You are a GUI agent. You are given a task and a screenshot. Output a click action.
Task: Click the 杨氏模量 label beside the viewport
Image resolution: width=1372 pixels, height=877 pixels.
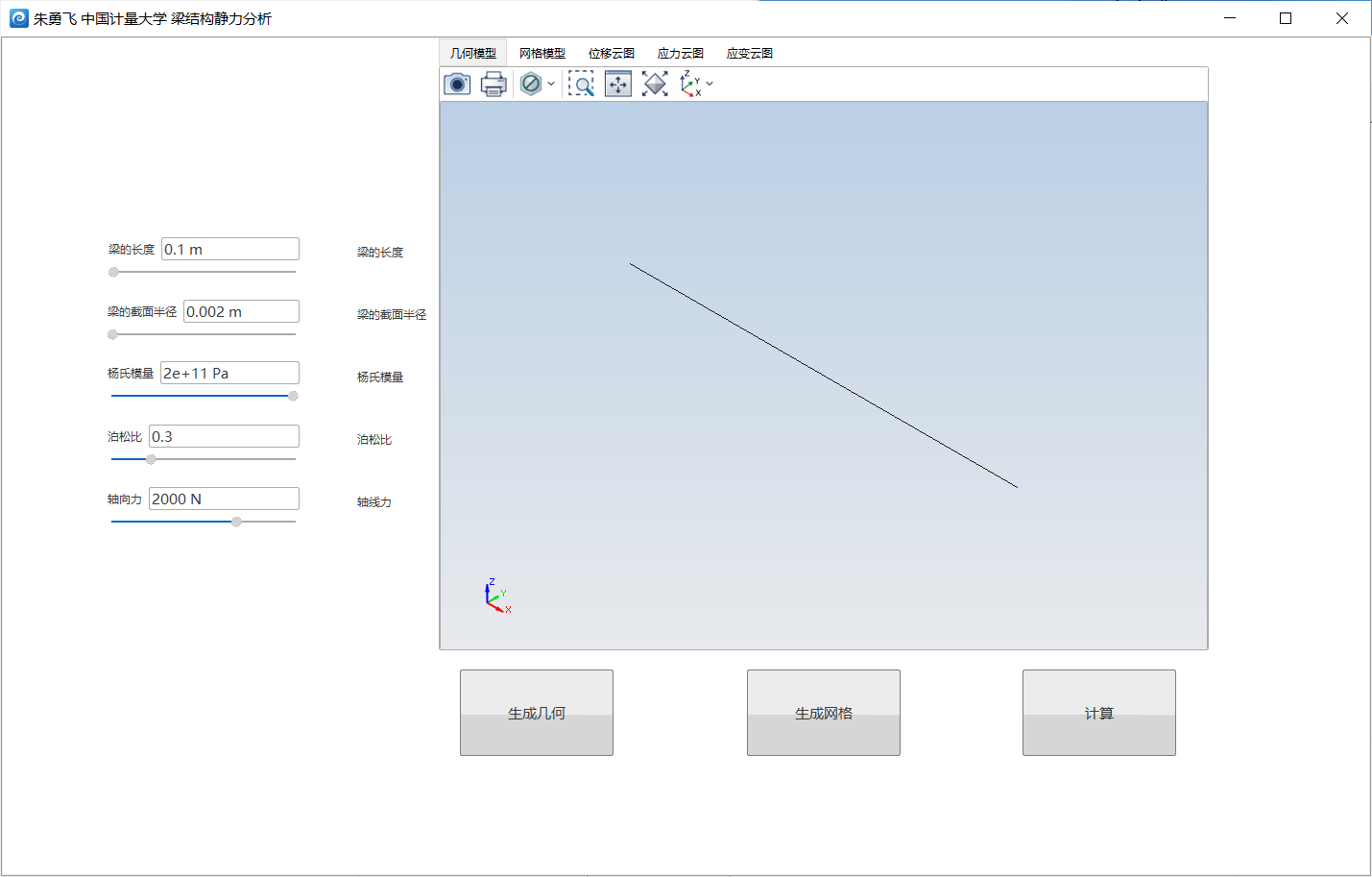pos(380,377)
